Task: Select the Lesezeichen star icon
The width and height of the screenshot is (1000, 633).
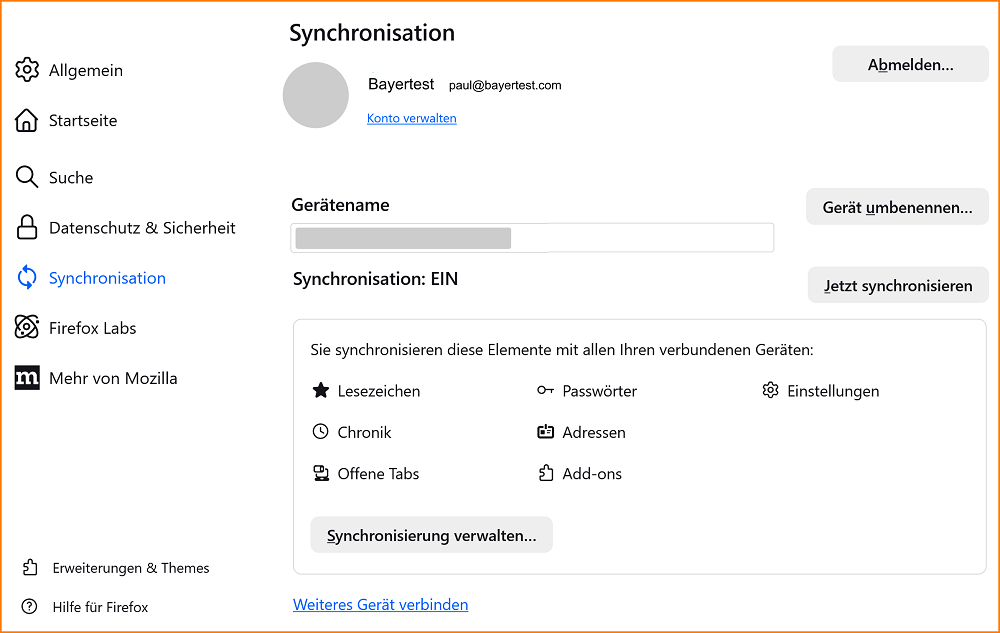Action: click(x=320, y=391)
